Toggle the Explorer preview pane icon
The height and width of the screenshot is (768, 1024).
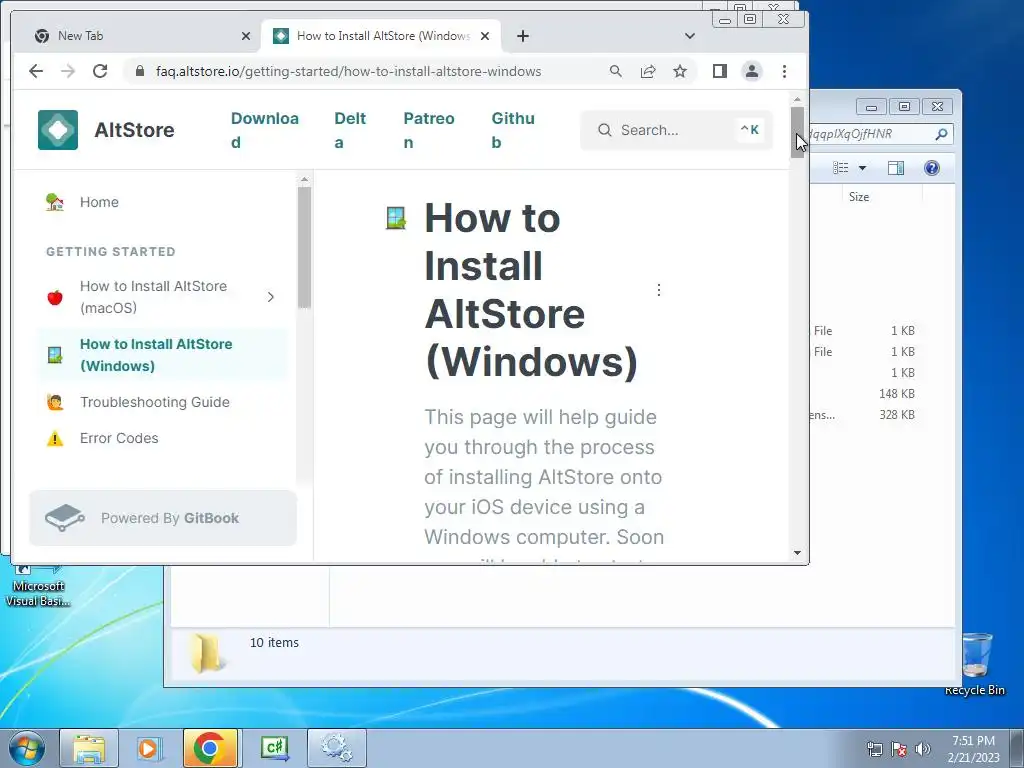click(x=896, y=168)
